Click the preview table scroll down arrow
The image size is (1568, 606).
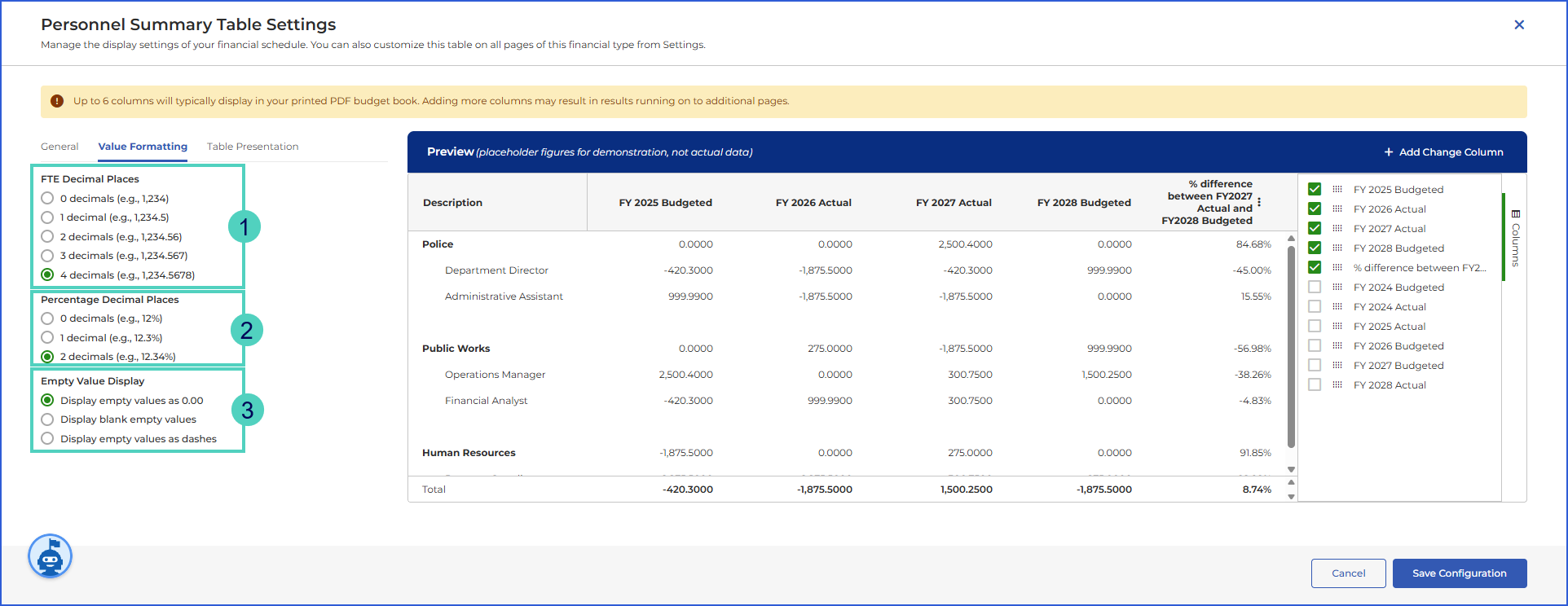[1291, 469]
